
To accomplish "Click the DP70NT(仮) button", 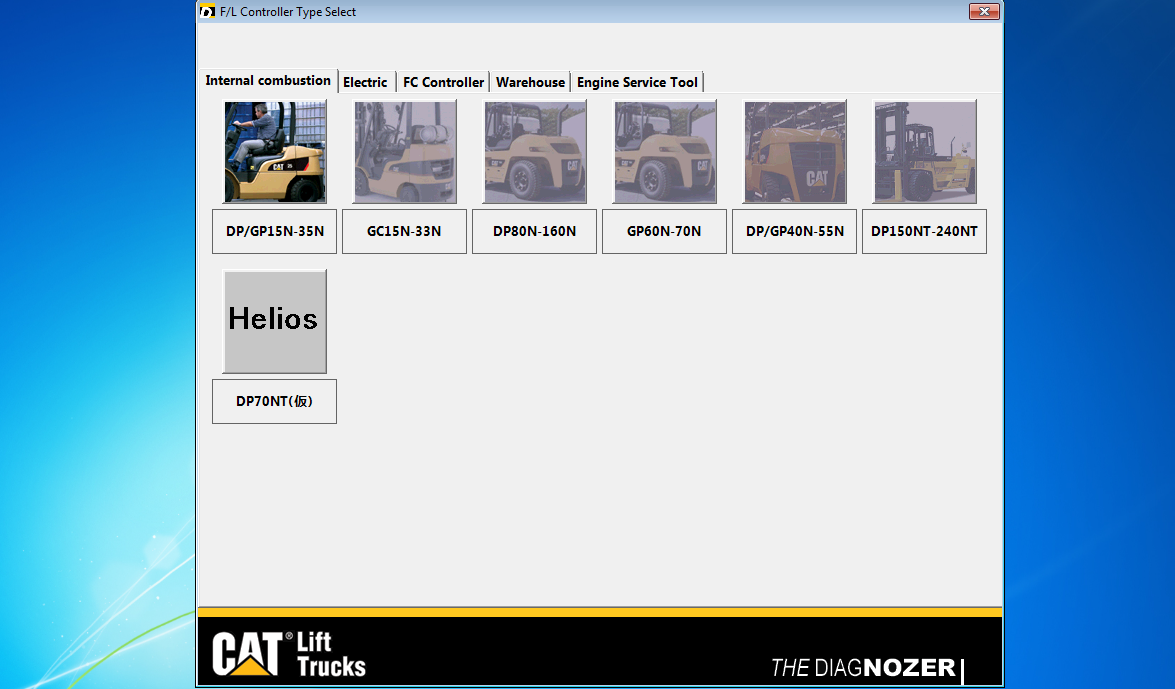I will pyautogui.click(x=274, y=402).
